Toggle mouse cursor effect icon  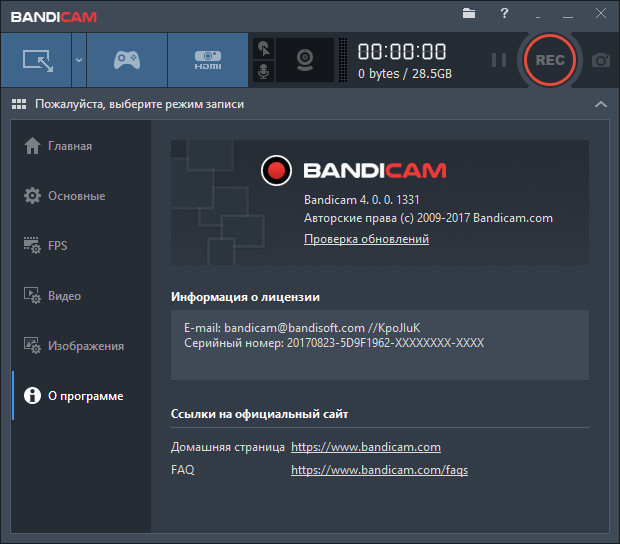[264, 48]
